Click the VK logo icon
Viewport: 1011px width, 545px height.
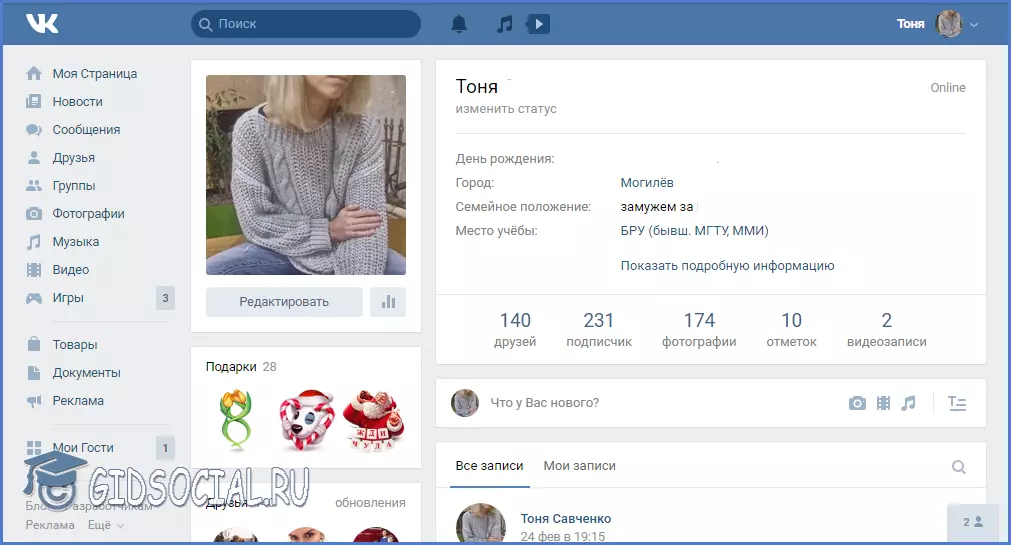(x=42, y=23)
